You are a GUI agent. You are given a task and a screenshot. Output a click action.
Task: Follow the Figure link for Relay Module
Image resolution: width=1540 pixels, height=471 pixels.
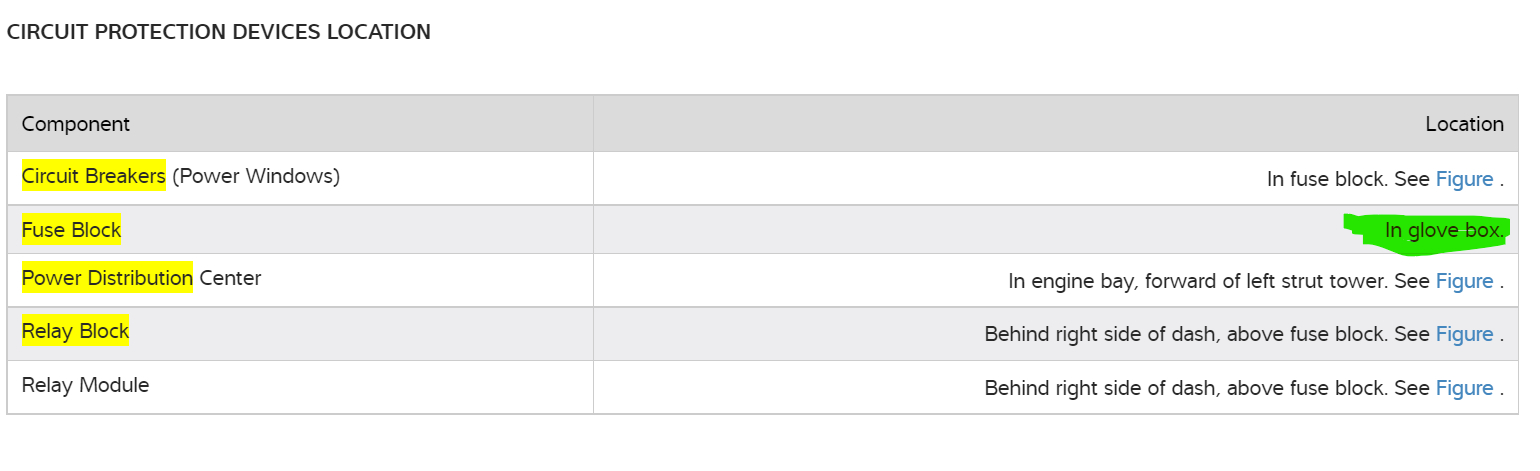pyautogui.click(x=1464, y=388)
